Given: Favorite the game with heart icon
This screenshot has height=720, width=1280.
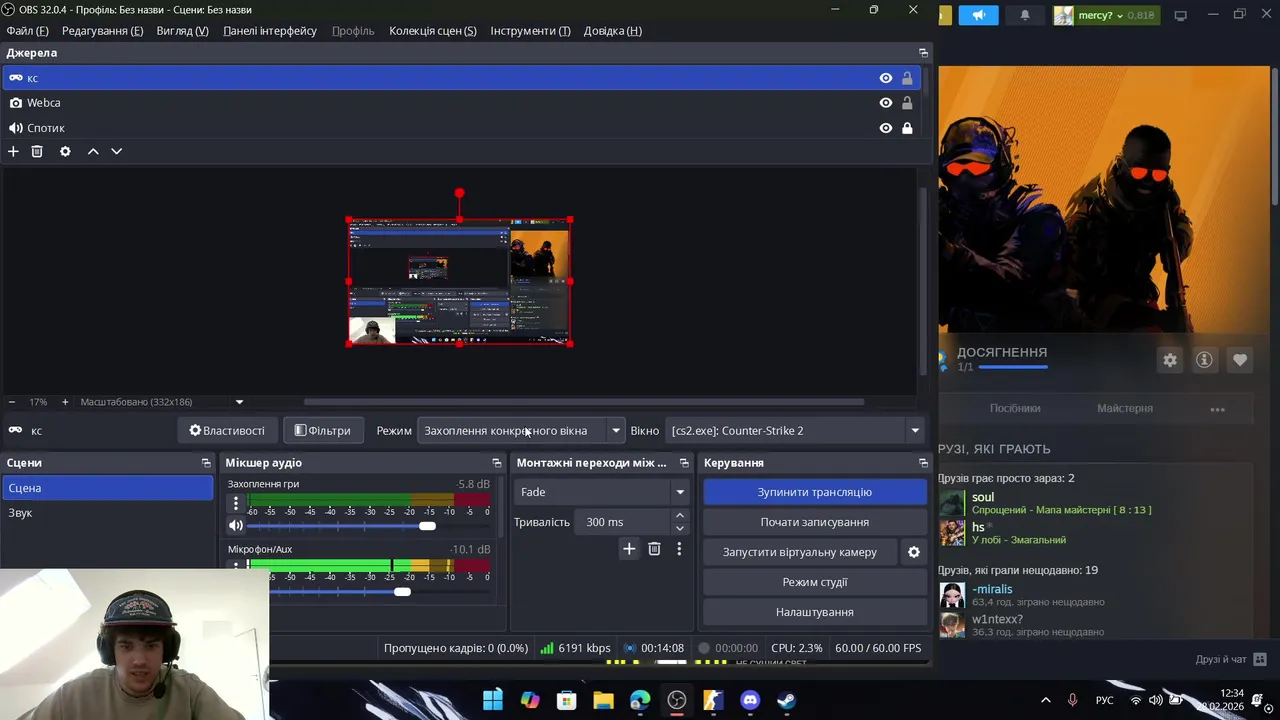Looking at the screenshot, I should point(1240,360).
